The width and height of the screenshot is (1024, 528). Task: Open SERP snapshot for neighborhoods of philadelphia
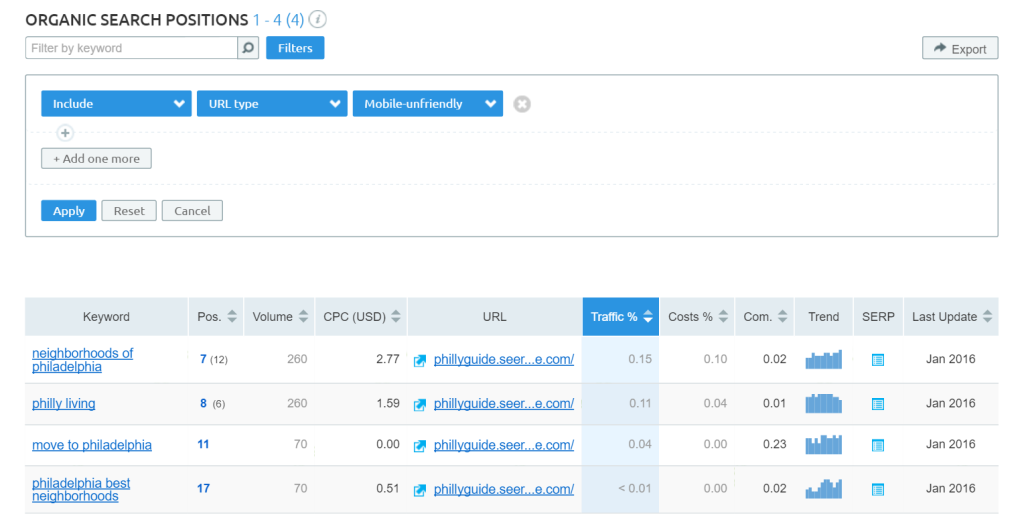click(x=877, y=360)
